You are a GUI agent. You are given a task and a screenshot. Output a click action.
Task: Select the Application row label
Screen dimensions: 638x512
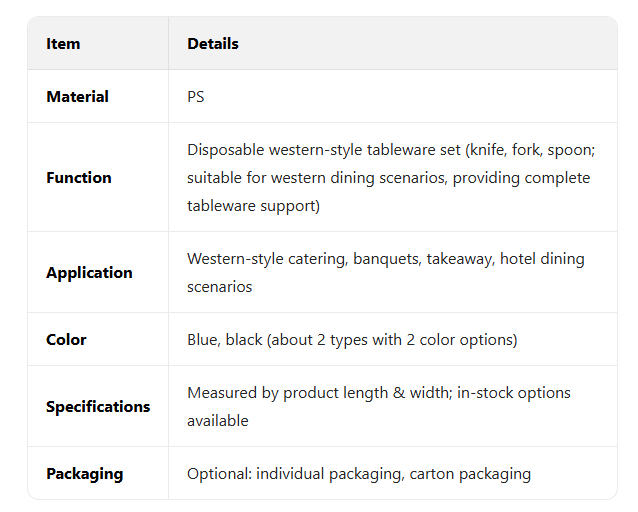[89, 273]
